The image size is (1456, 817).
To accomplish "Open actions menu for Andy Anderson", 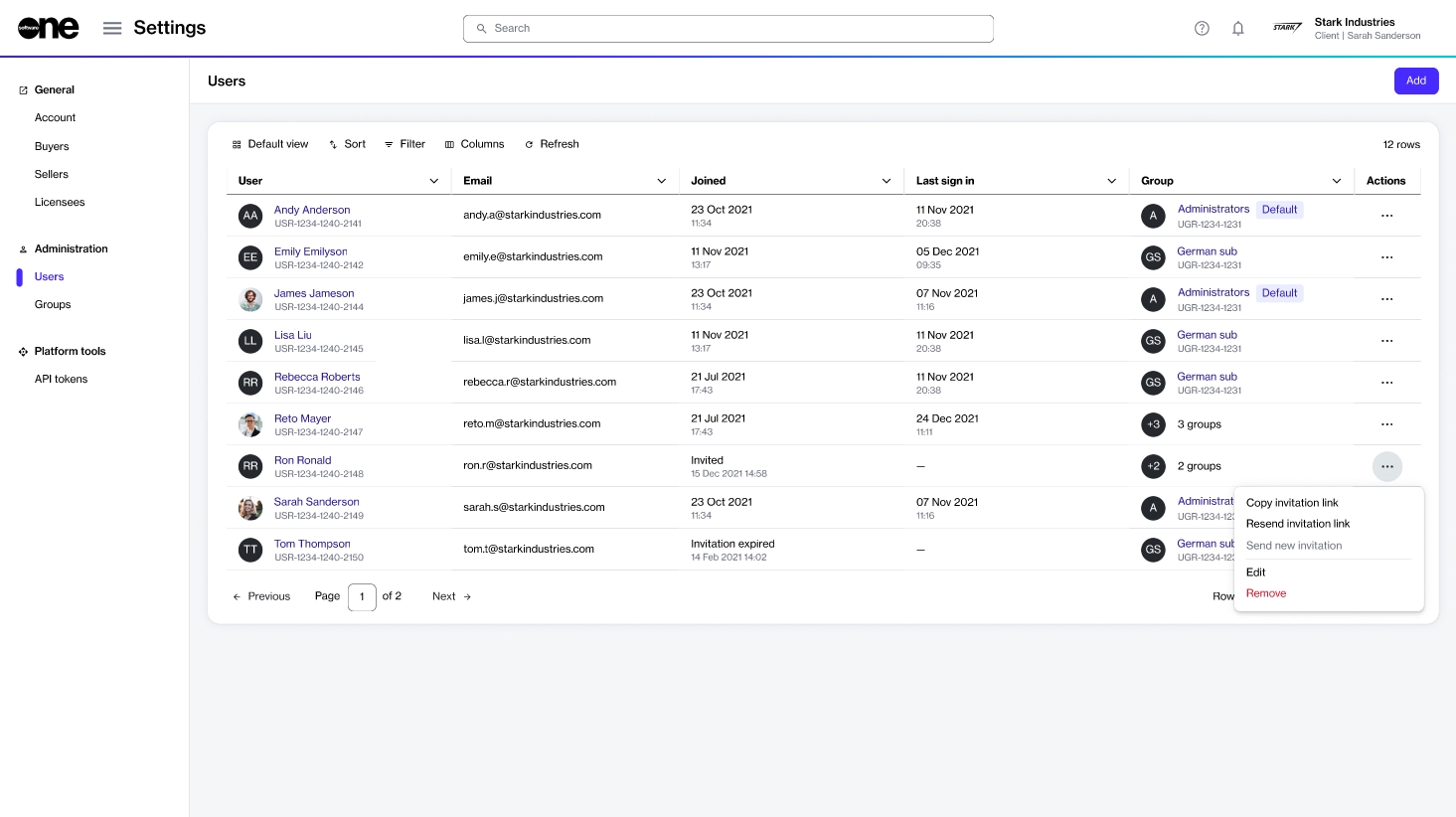I will click(1386, 216).
